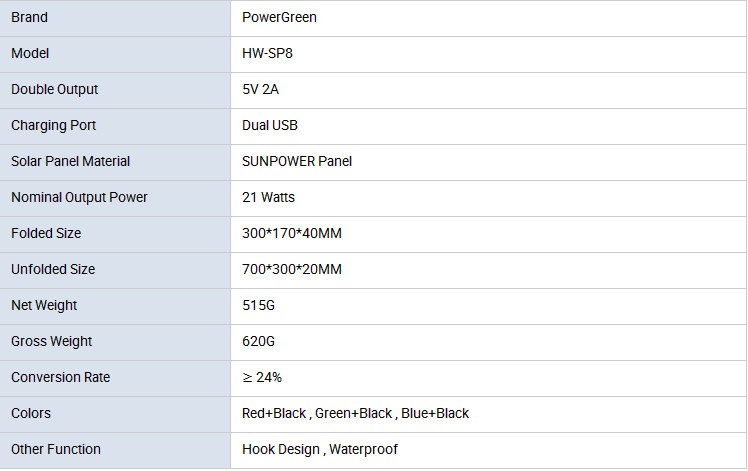Viewport: 748px width, 471px height.
Task: Select the Charging Port label
Action: (x=53, y=125)
